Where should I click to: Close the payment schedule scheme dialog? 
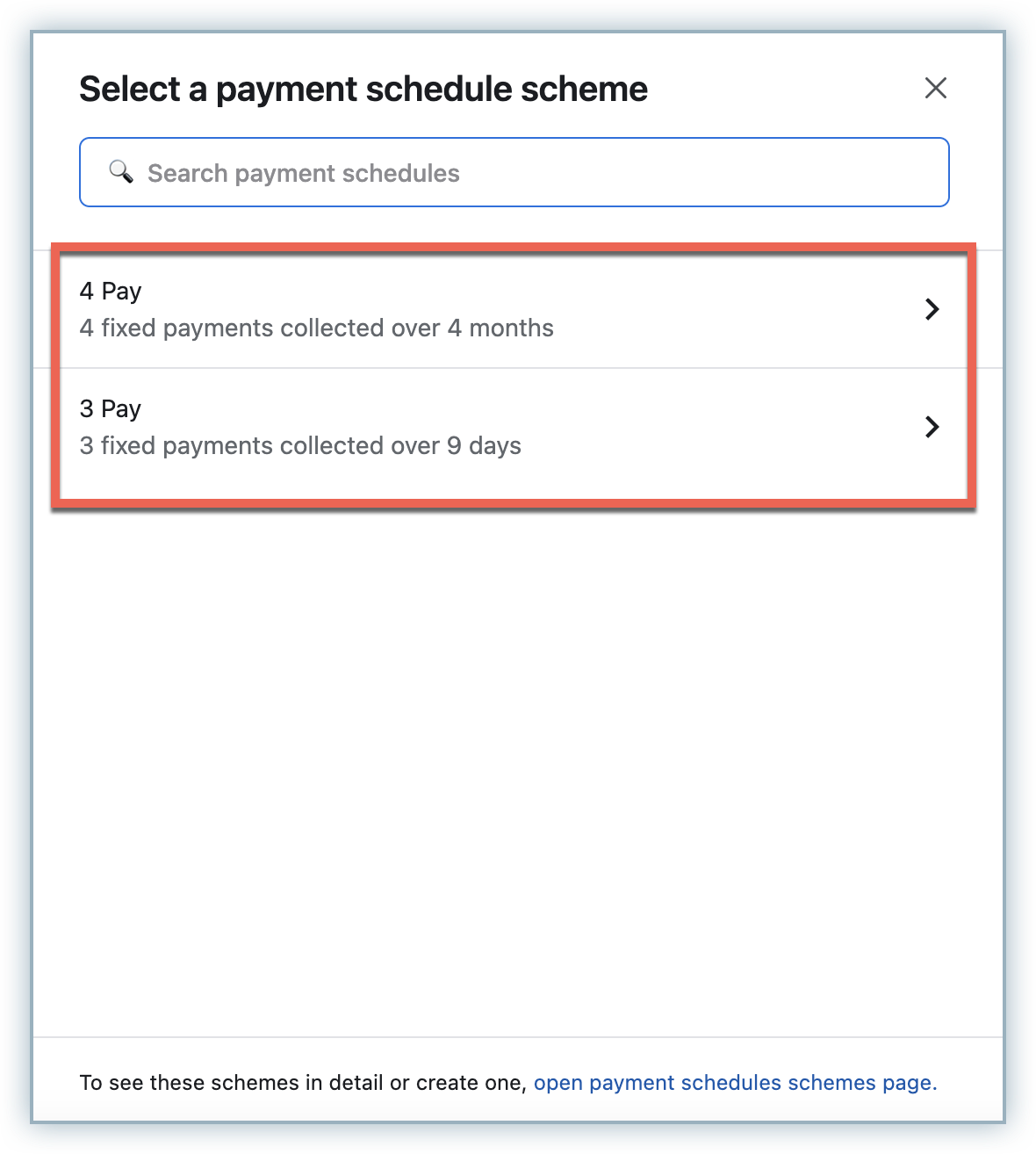click(x=935, y=88)
